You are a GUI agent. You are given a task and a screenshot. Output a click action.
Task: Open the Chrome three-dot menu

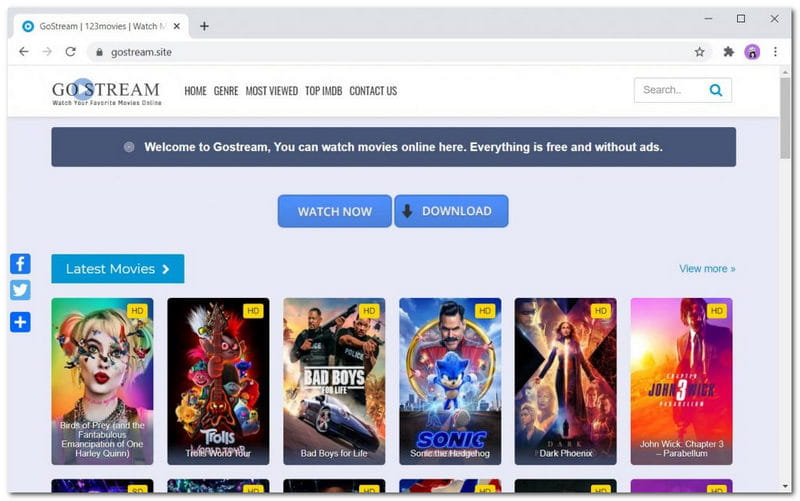[x=775, y=52]
